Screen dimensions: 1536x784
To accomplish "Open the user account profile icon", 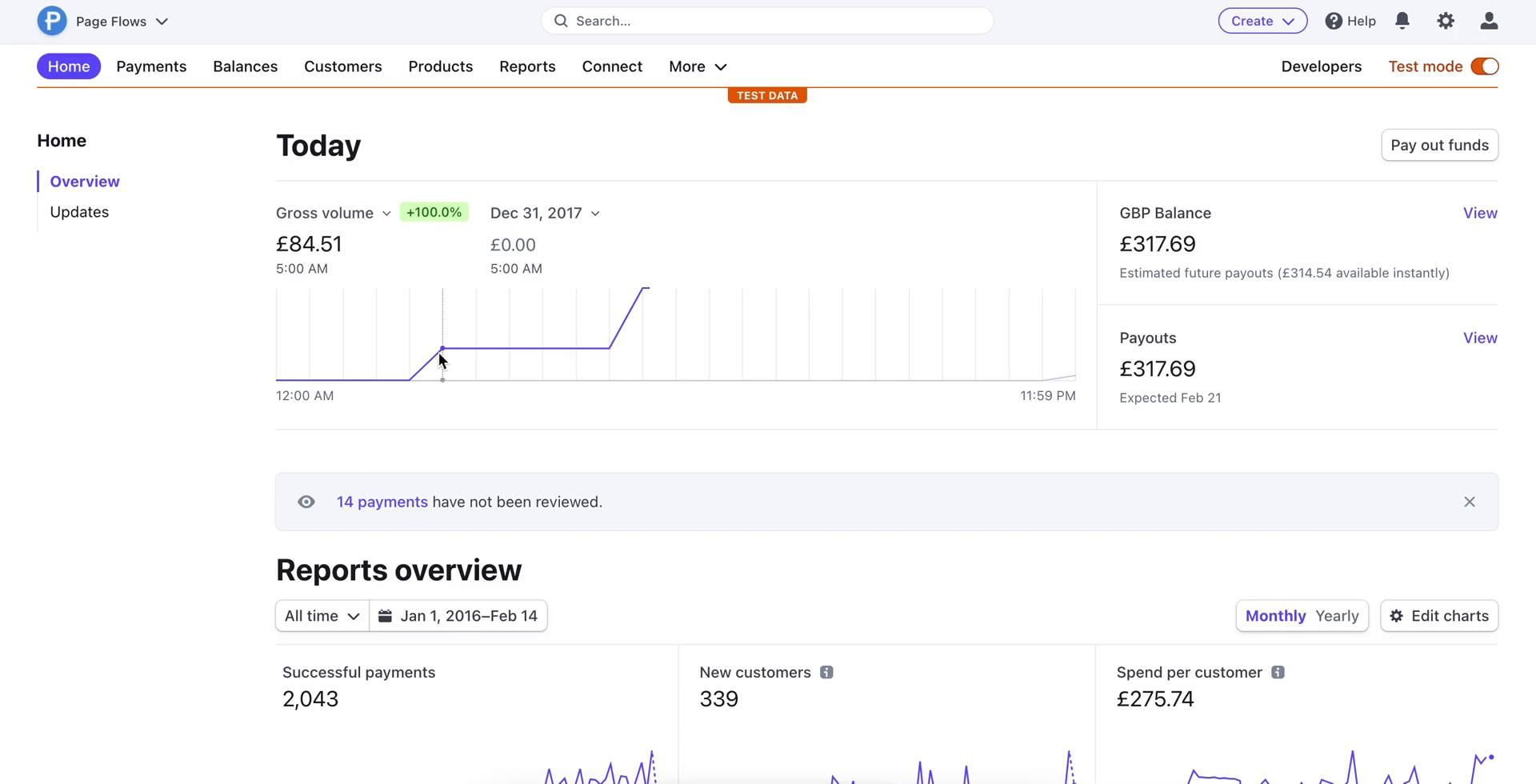I will [1488, 21].
